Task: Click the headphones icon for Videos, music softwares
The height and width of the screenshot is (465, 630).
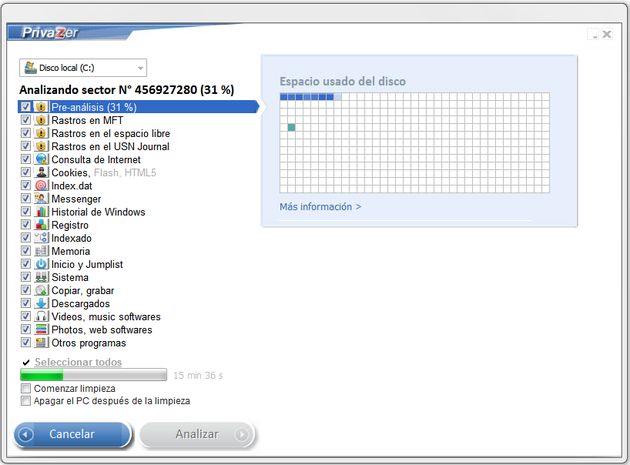Action: [x=41, y=316]
